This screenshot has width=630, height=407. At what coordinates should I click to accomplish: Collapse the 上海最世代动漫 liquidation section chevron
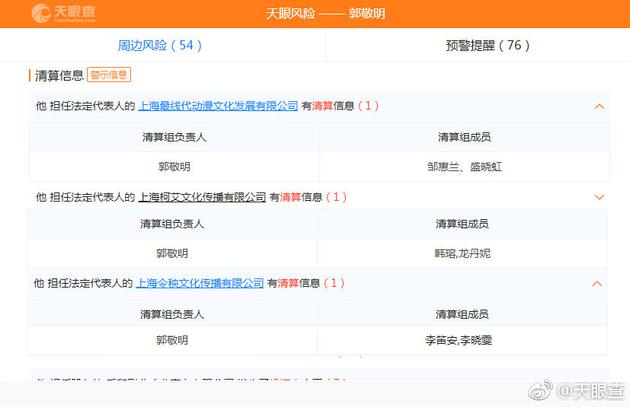599,106
